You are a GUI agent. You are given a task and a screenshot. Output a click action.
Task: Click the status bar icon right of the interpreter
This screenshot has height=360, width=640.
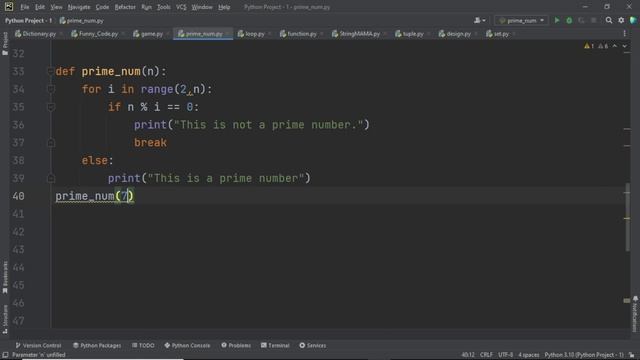pos(631,355)
